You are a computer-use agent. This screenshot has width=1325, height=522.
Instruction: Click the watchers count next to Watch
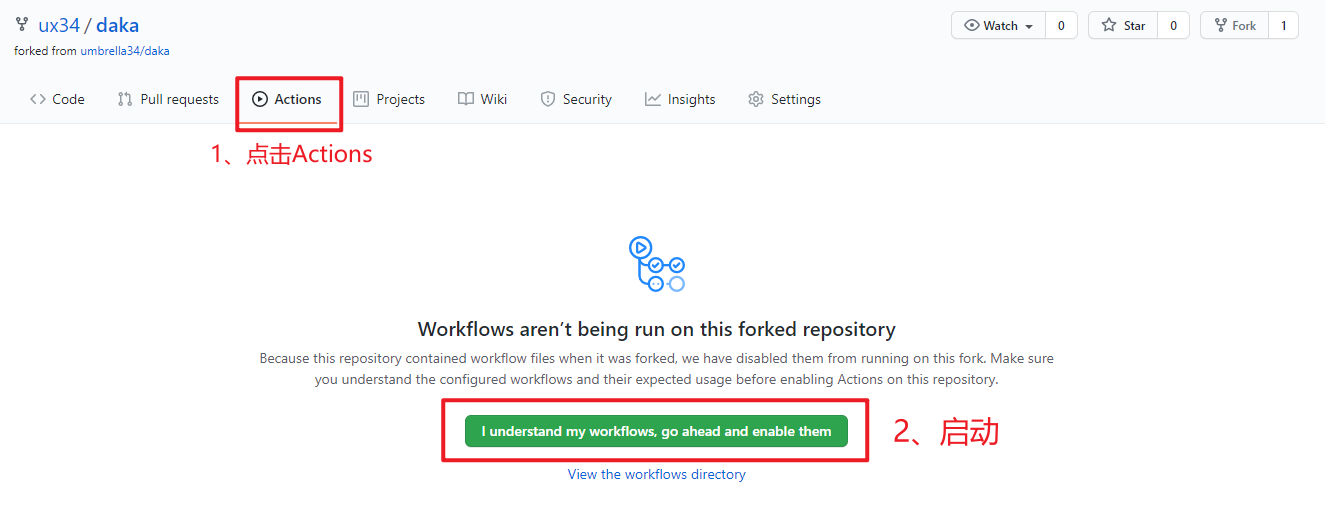pos(1061,26)
